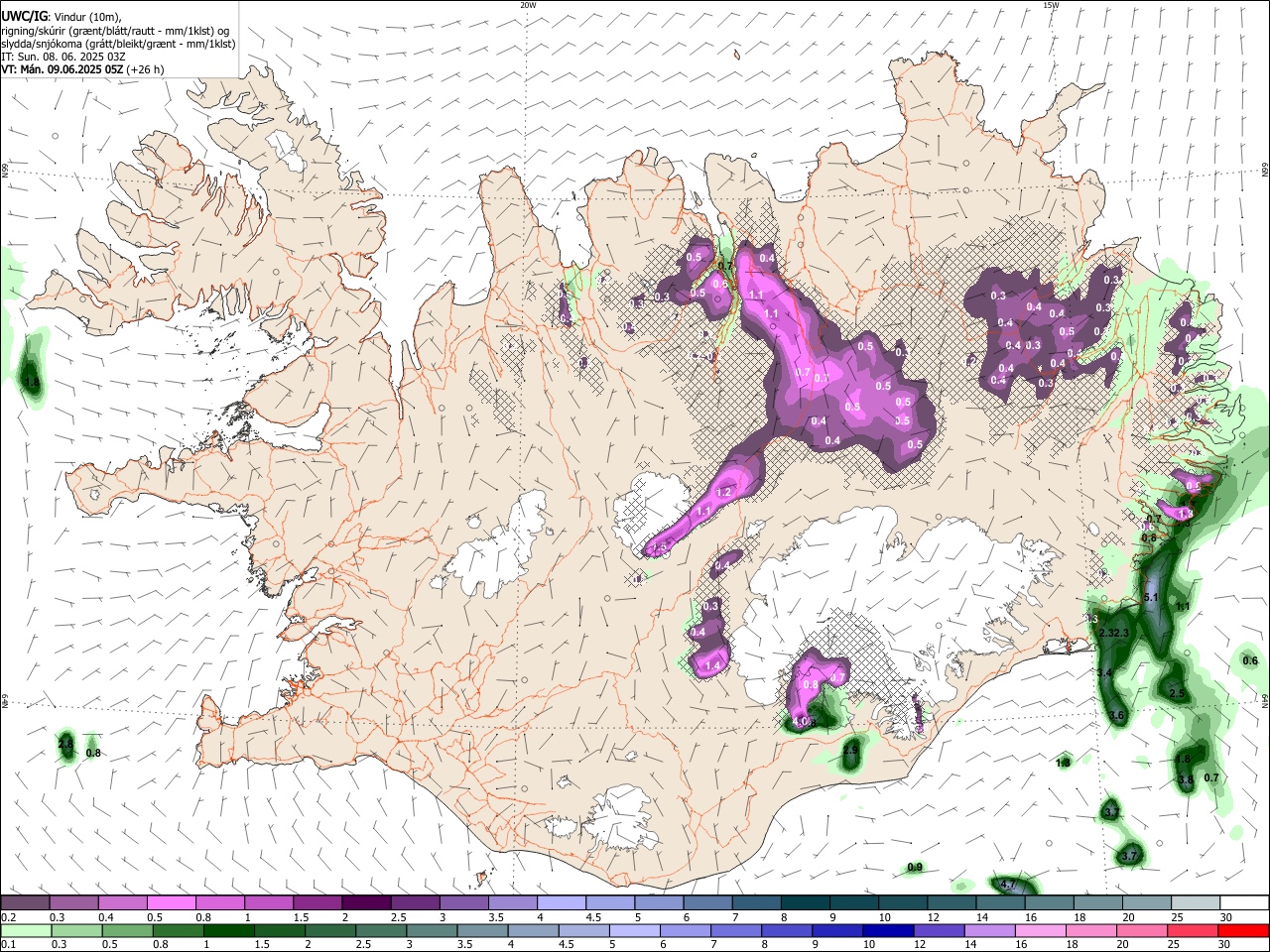Viewport: 1270px width, 952px height.
Task: Click the 20W longitude label
Action: pyautogui.click(x=528, y=5)
